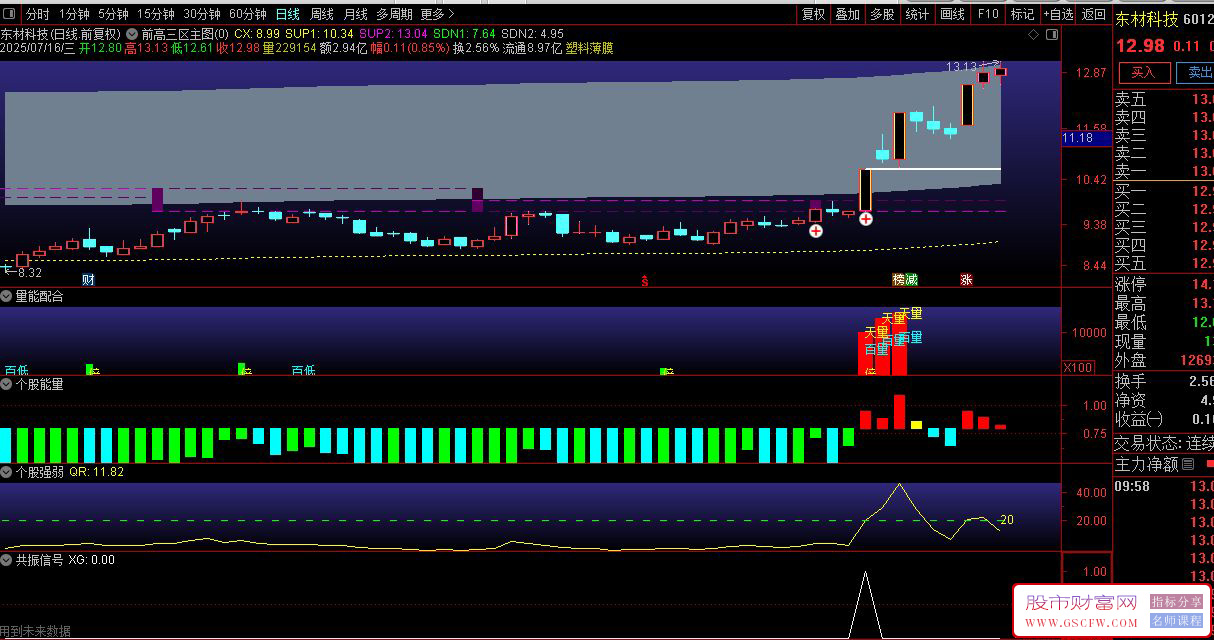1214x640 pixels.
Task: Expand the 更多 periods menu
Action: (x=437, y=14)
